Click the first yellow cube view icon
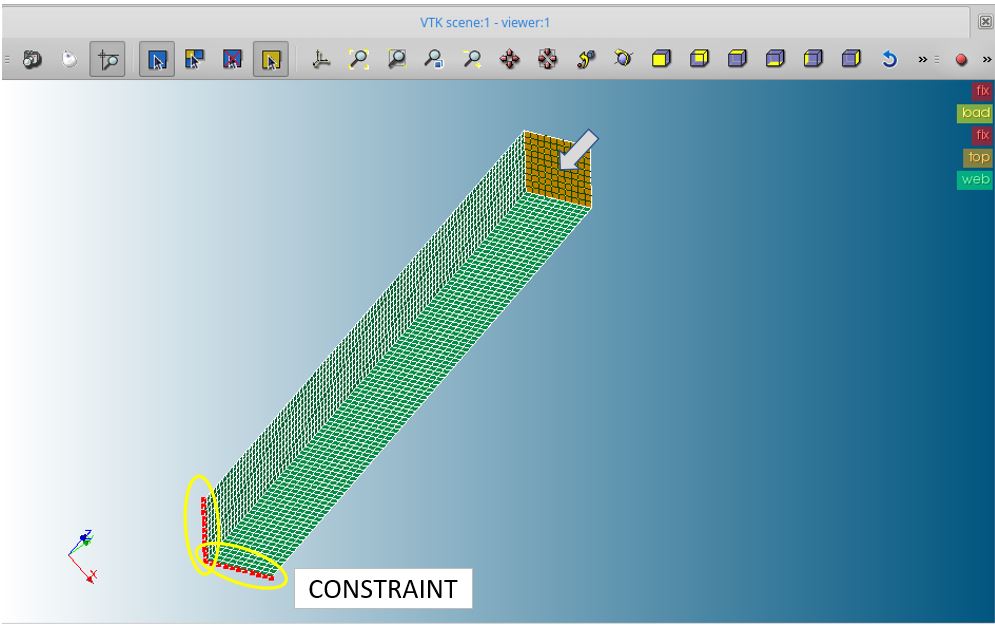 pos(661,60)
